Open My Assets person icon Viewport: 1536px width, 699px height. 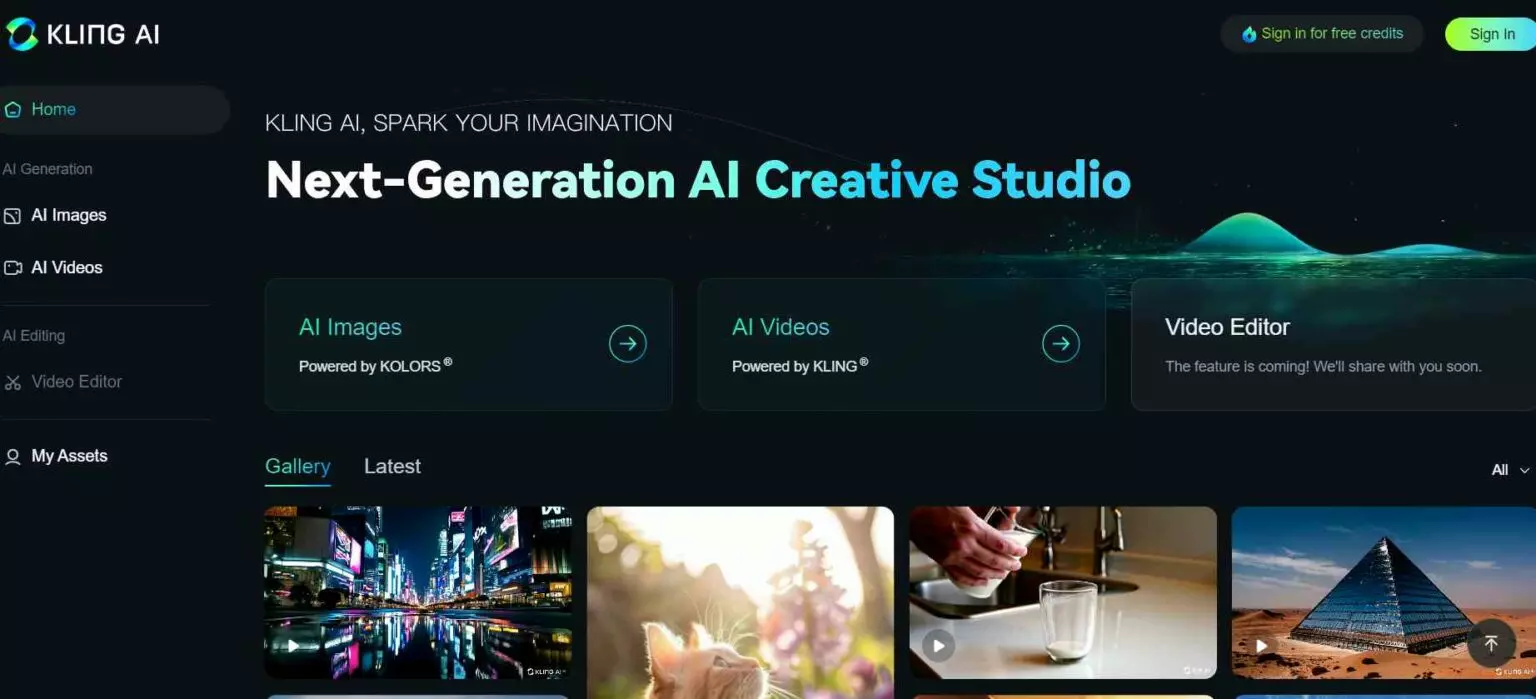[13, 457]
